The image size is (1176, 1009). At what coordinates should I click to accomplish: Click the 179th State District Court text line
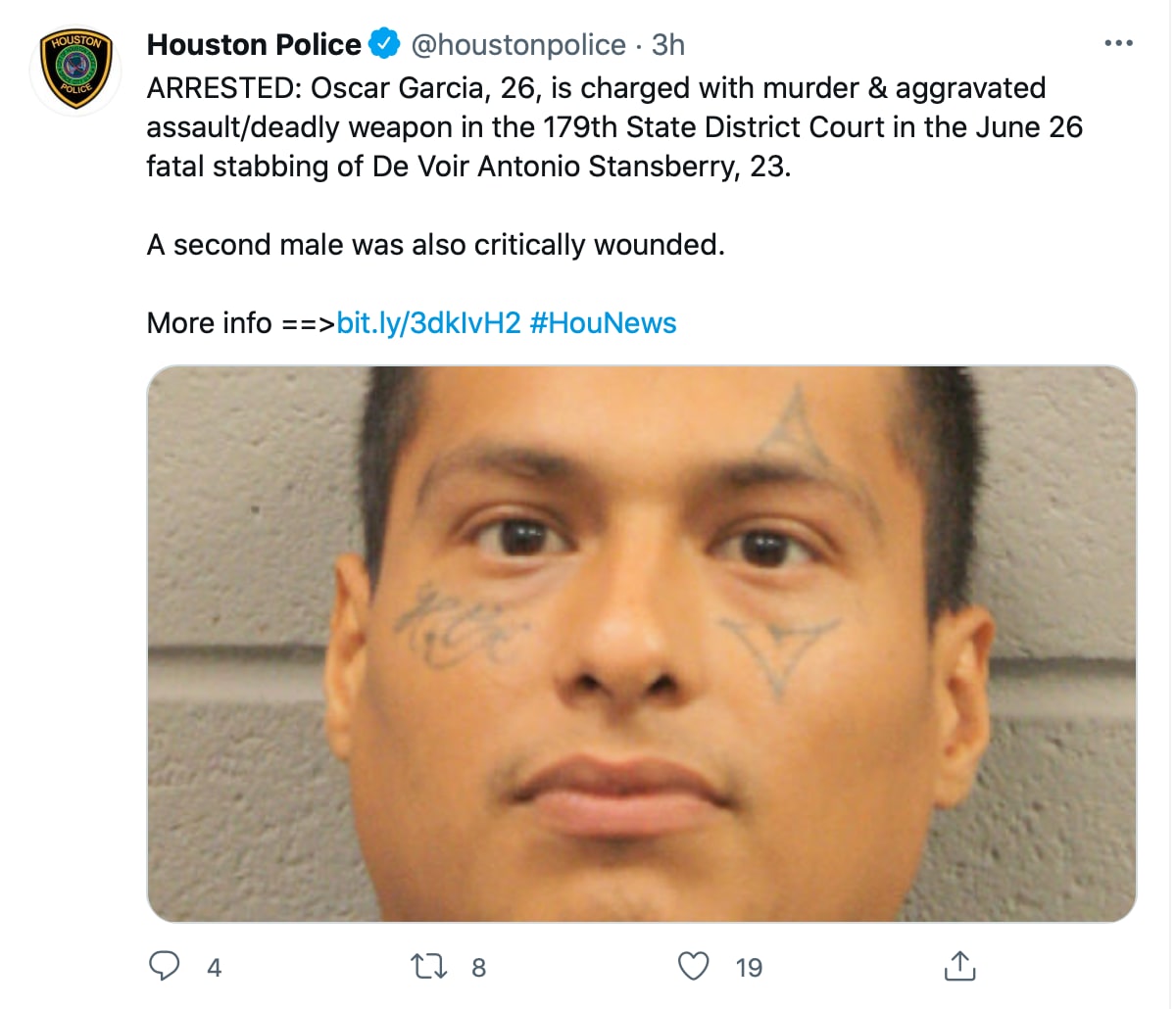coord(615,127)
